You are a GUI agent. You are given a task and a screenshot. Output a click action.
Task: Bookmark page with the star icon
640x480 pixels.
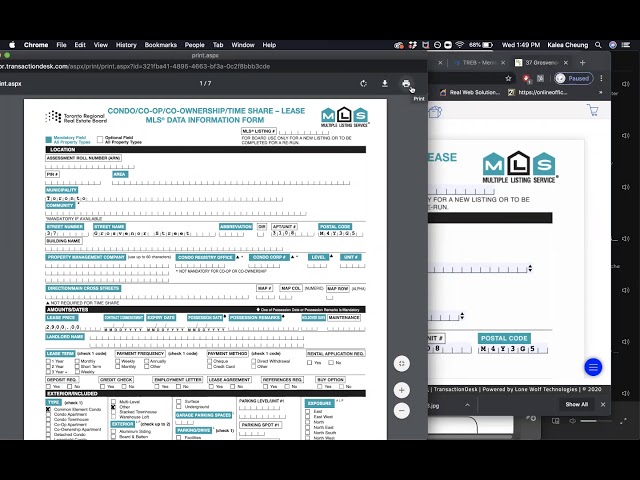tap(508, 78)
